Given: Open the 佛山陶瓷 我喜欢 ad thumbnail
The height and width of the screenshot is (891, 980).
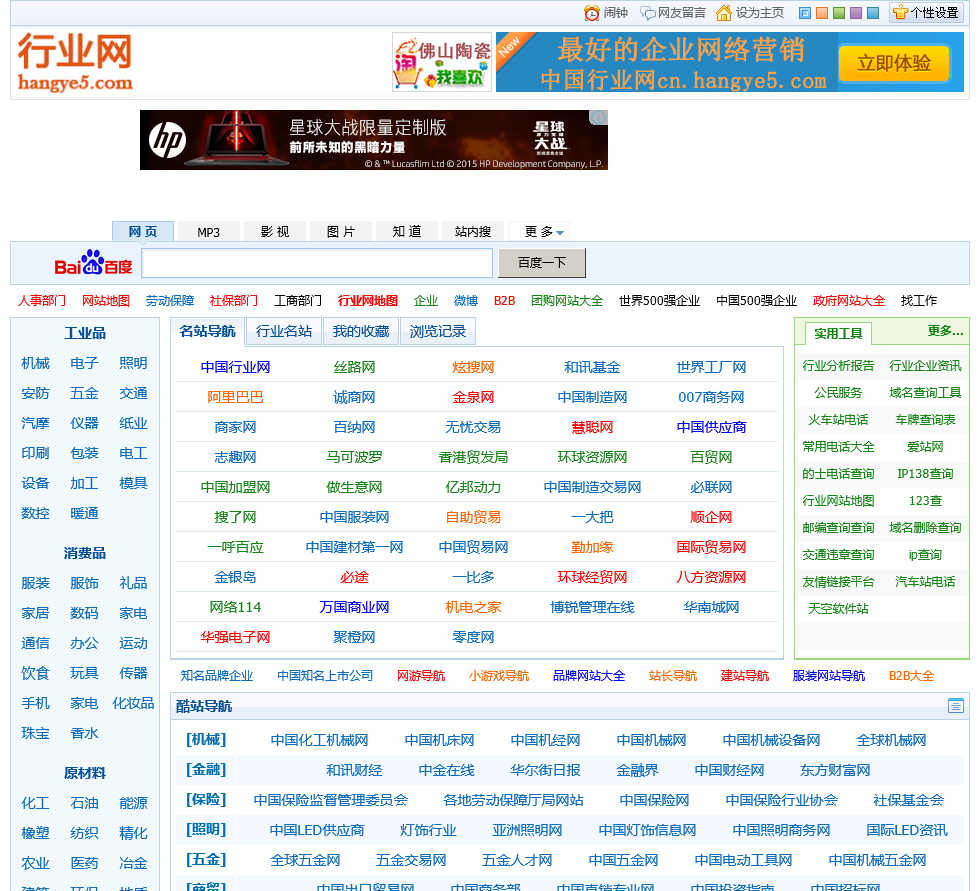Looking at the screenshot, I should click(442, 62).
